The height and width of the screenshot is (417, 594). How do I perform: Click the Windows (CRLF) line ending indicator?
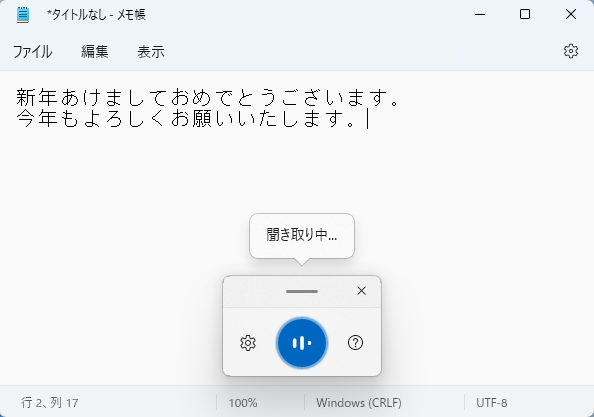(359, 403)
